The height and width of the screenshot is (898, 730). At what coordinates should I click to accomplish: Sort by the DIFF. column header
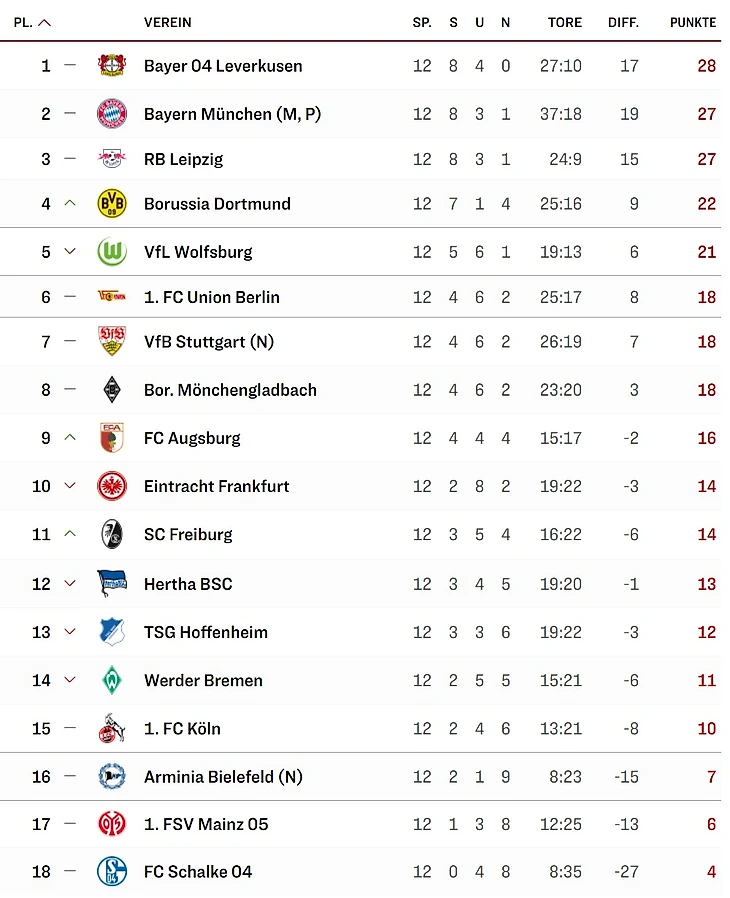(x=623, y=22)
